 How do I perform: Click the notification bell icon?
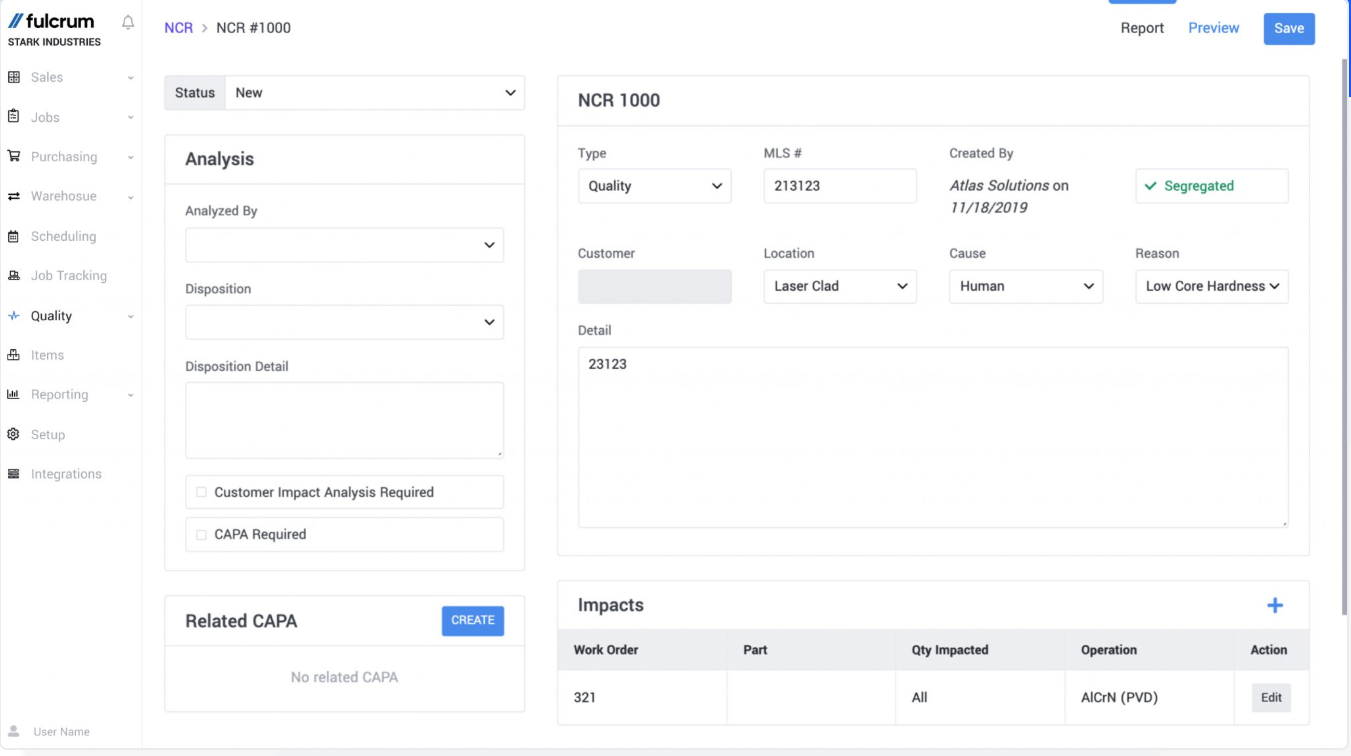(128, 22)
